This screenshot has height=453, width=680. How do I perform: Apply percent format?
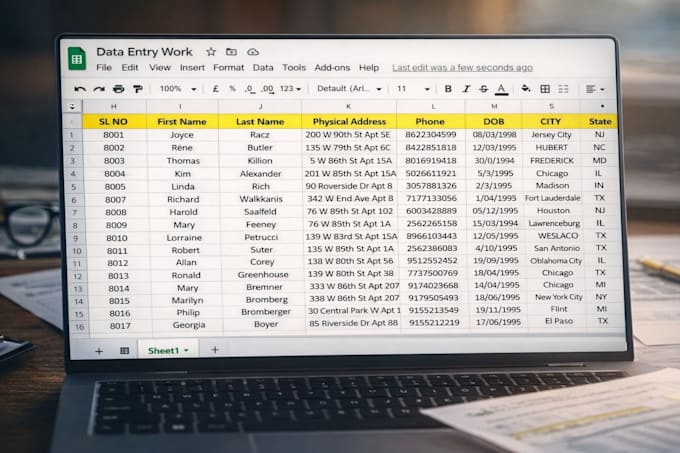click(232, 89)
